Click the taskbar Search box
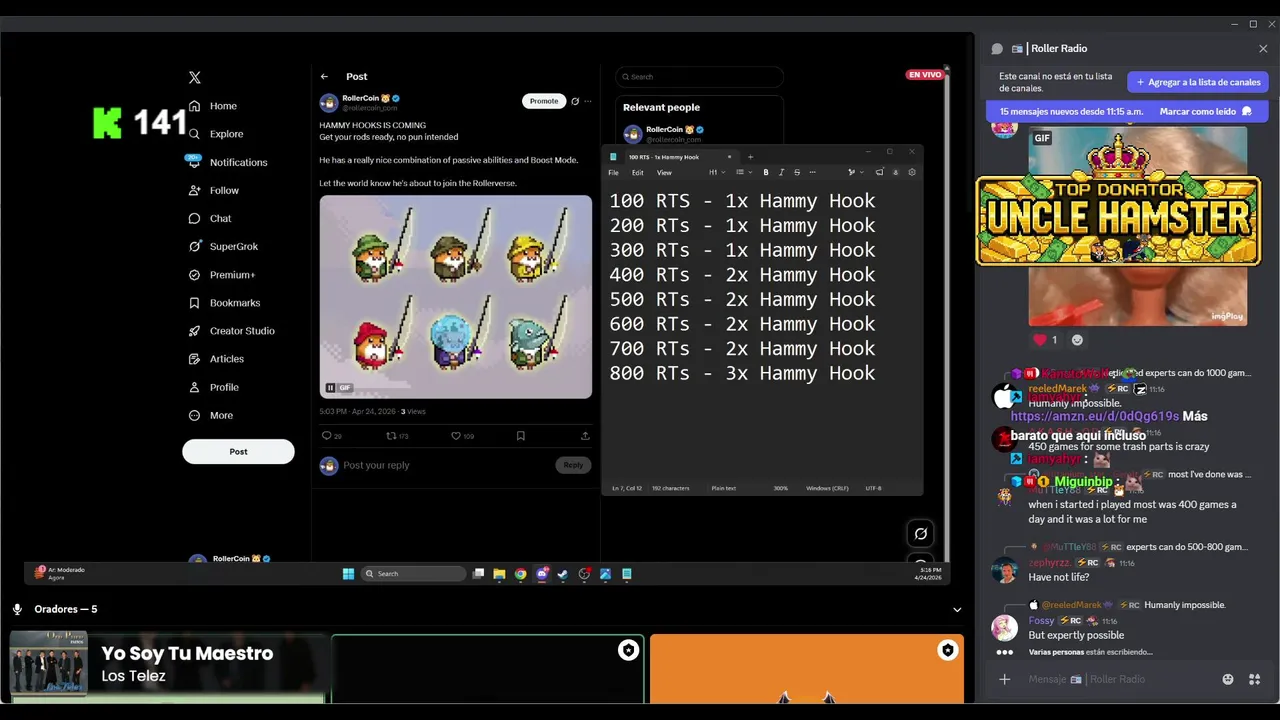 414,574
